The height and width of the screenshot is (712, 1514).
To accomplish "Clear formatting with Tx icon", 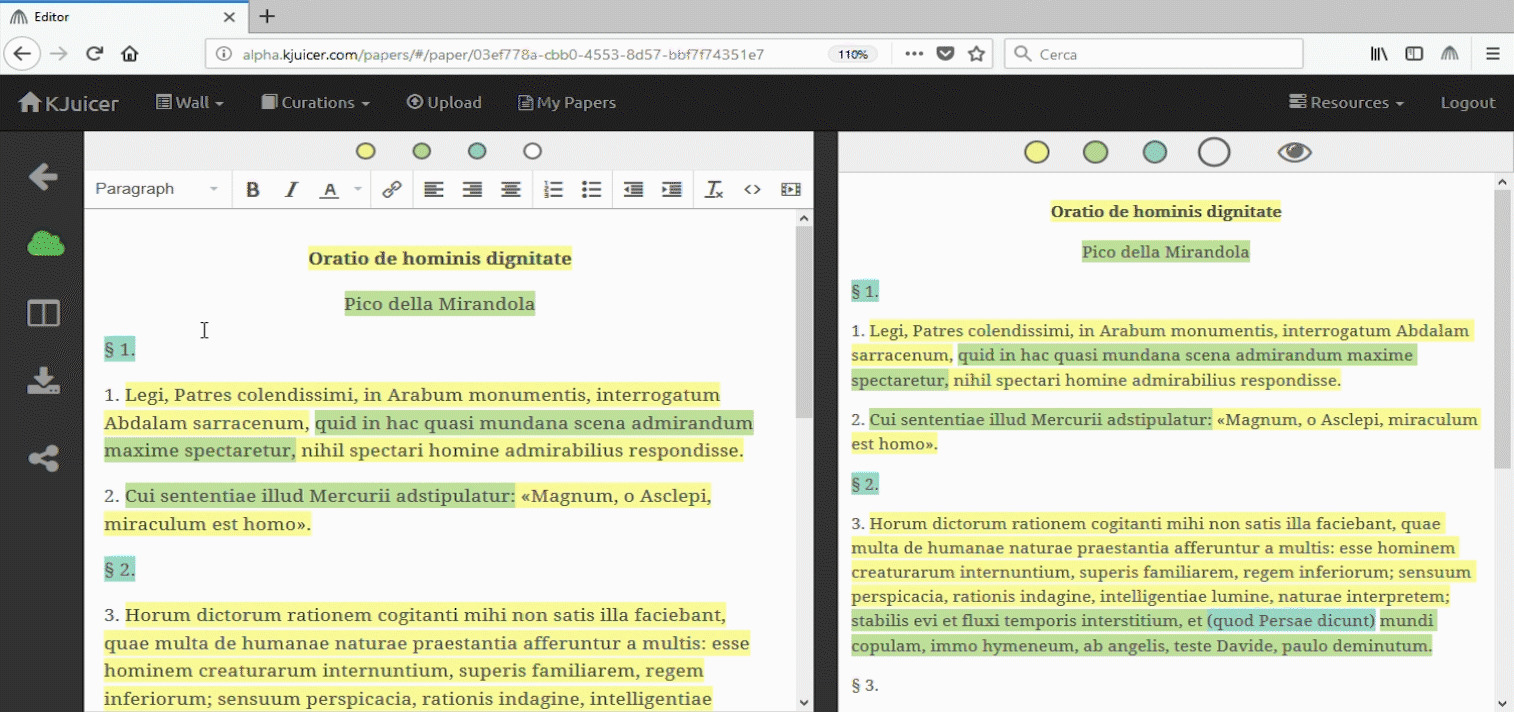I will pyautogui.click(x=714, y=189).
